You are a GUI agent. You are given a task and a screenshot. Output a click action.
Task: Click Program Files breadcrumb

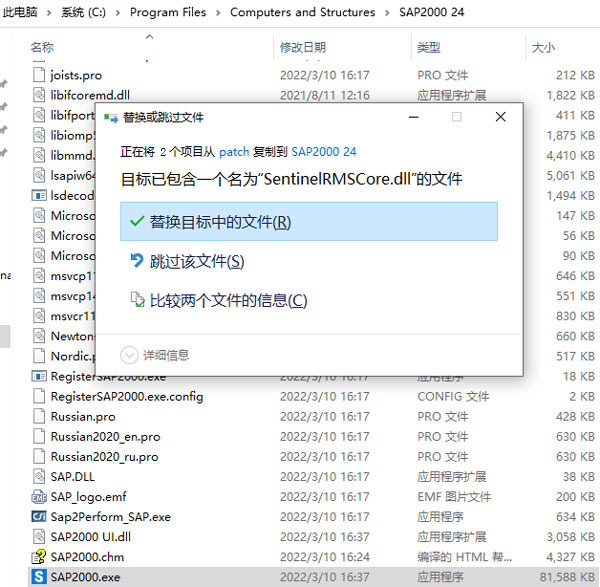tap(168, 12)
